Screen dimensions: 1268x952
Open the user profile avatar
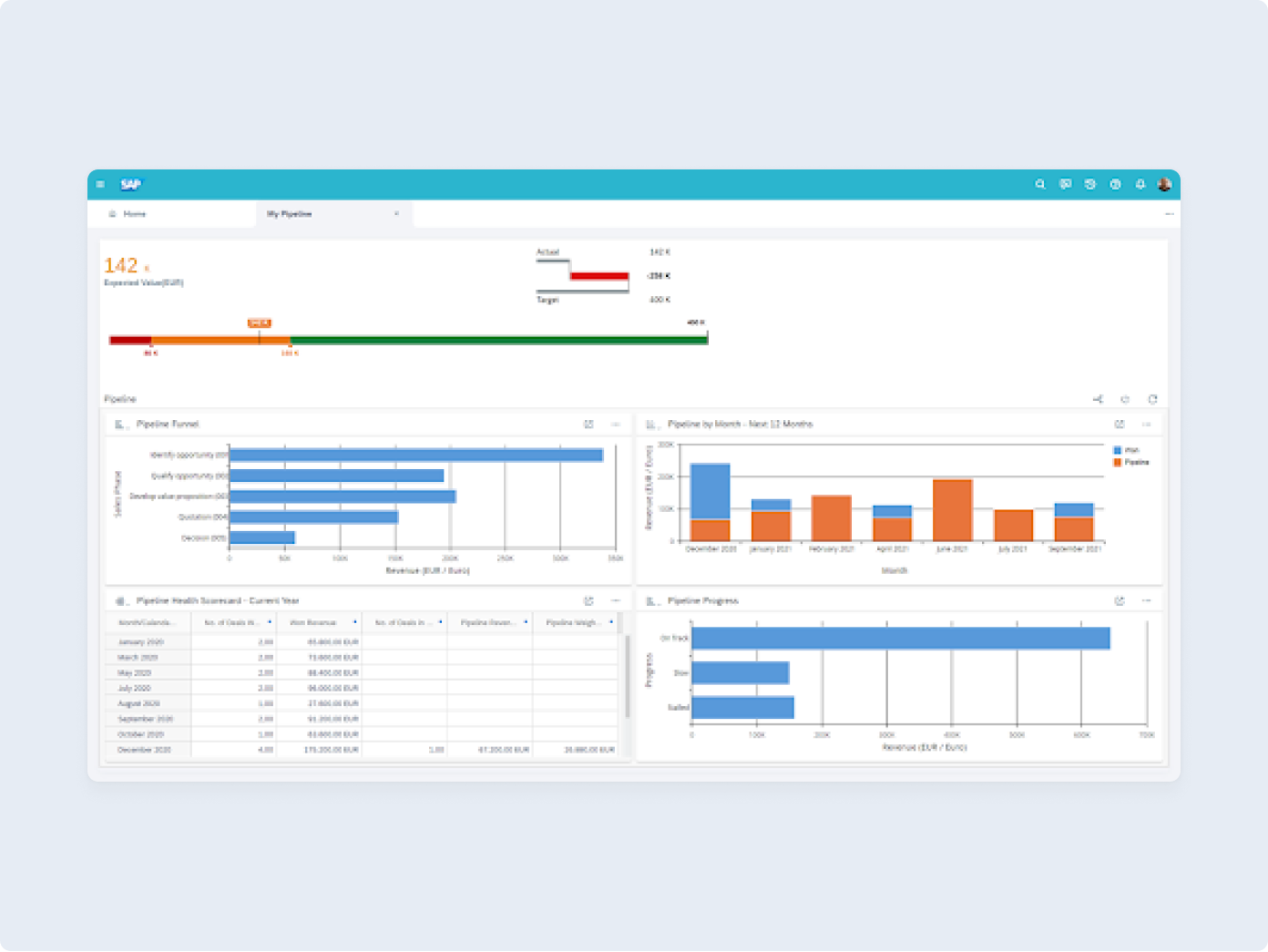coord(1164,184)
